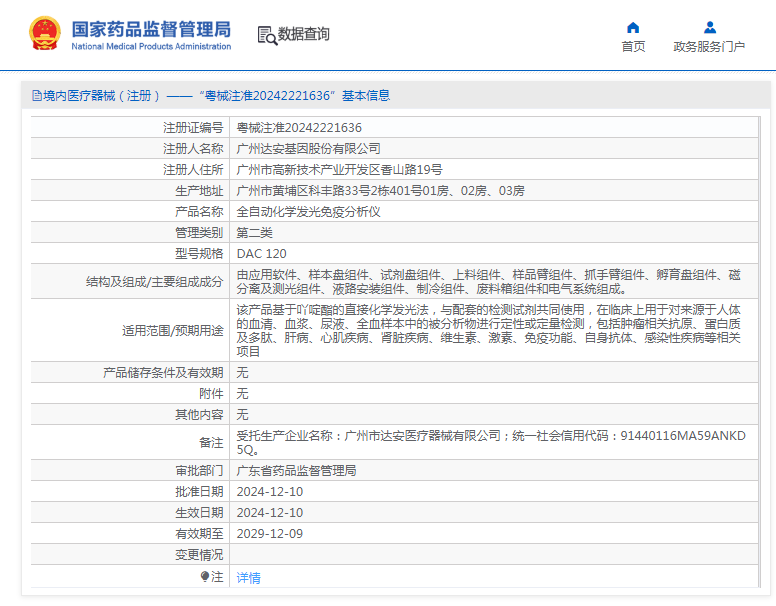
Task: Go to 首页 via its text label
Action: pos(633,47)
